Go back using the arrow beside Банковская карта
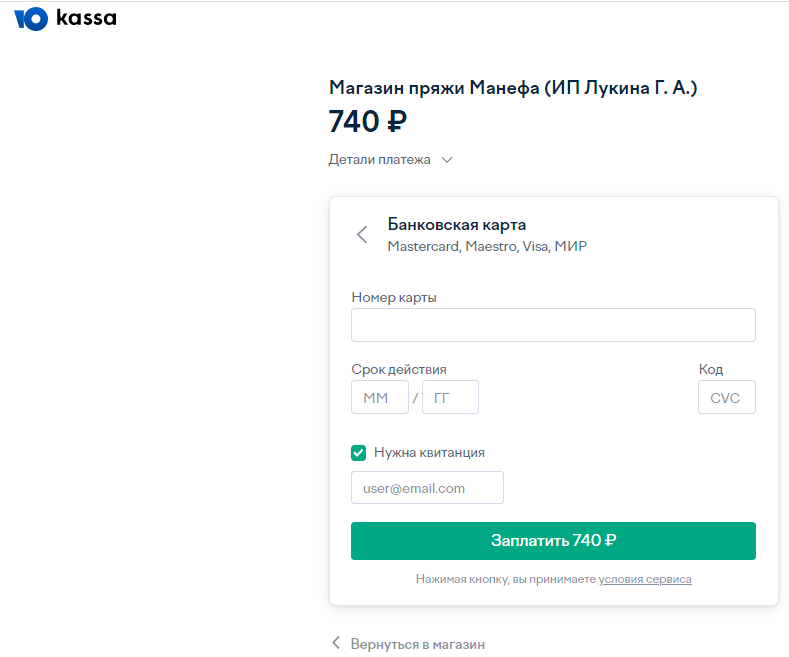Screen dimensions: 789x657 coord(362,234)
